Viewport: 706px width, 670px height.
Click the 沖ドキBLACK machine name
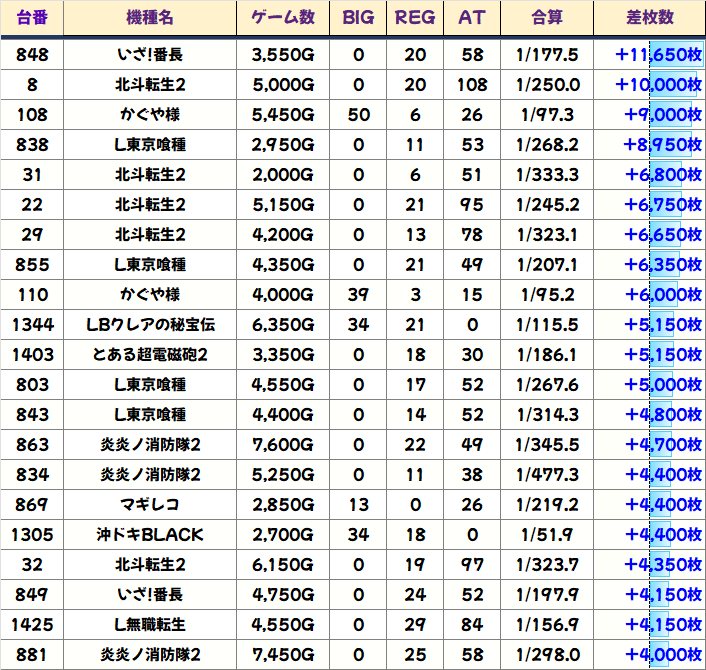(x=150, y=535)
